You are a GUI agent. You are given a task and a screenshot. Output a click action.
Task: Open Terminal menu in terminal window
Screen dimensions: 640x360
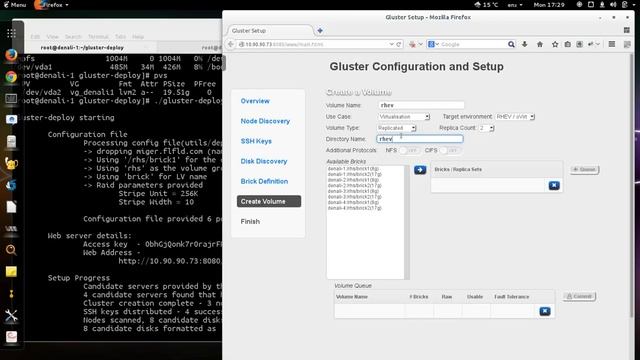pos(98,37)
